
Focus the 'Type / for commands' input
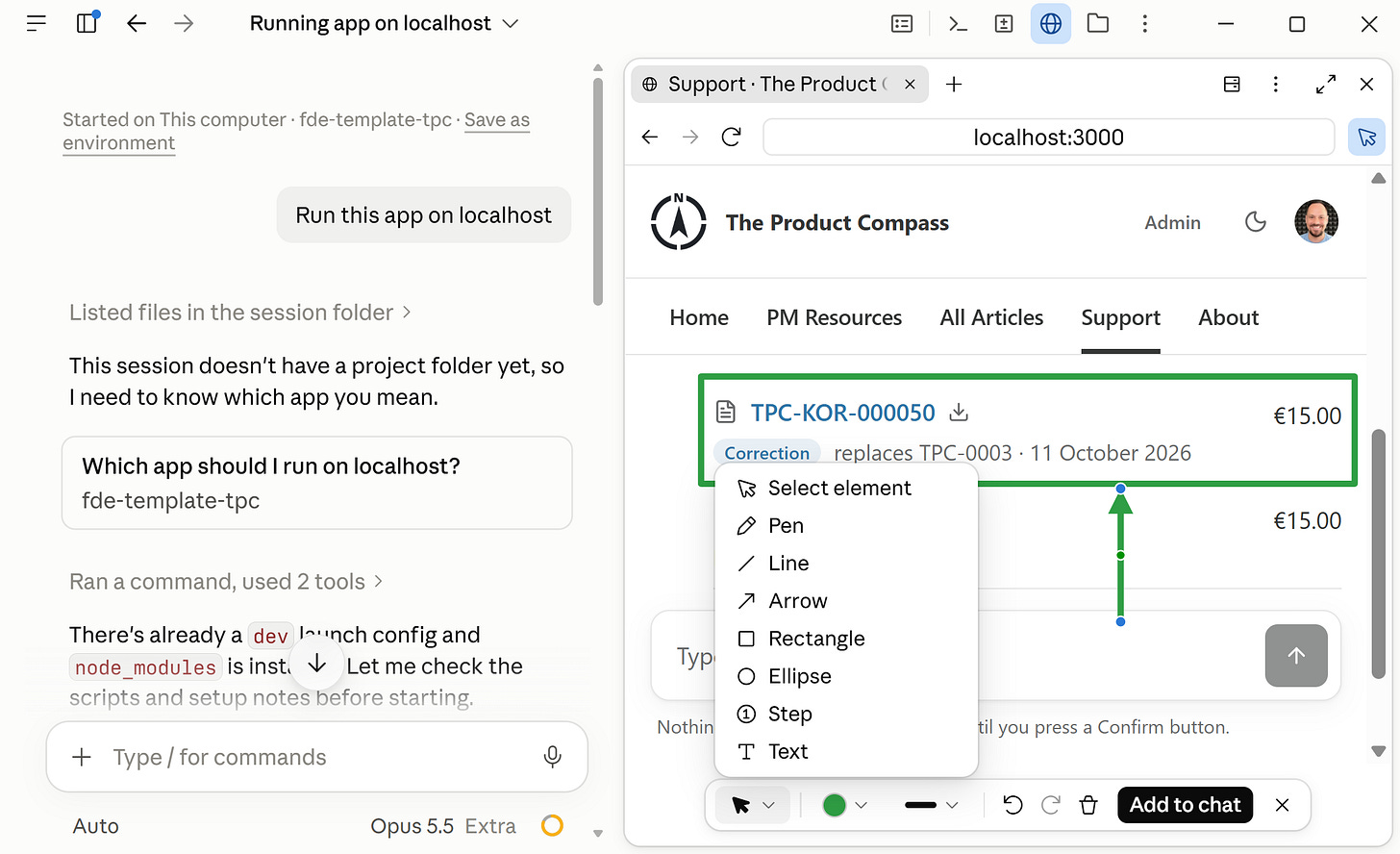pyautogui.click(x=317, y=758)
